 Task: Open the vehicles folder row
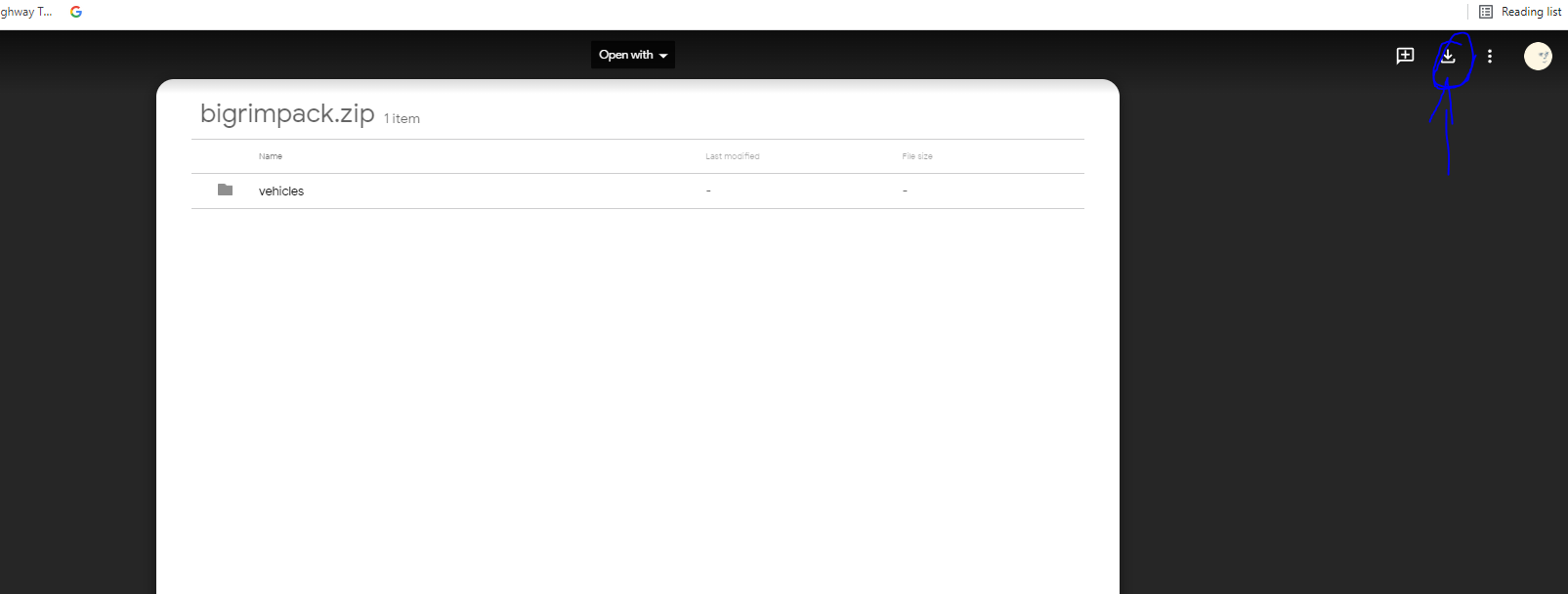pos(638,191)
